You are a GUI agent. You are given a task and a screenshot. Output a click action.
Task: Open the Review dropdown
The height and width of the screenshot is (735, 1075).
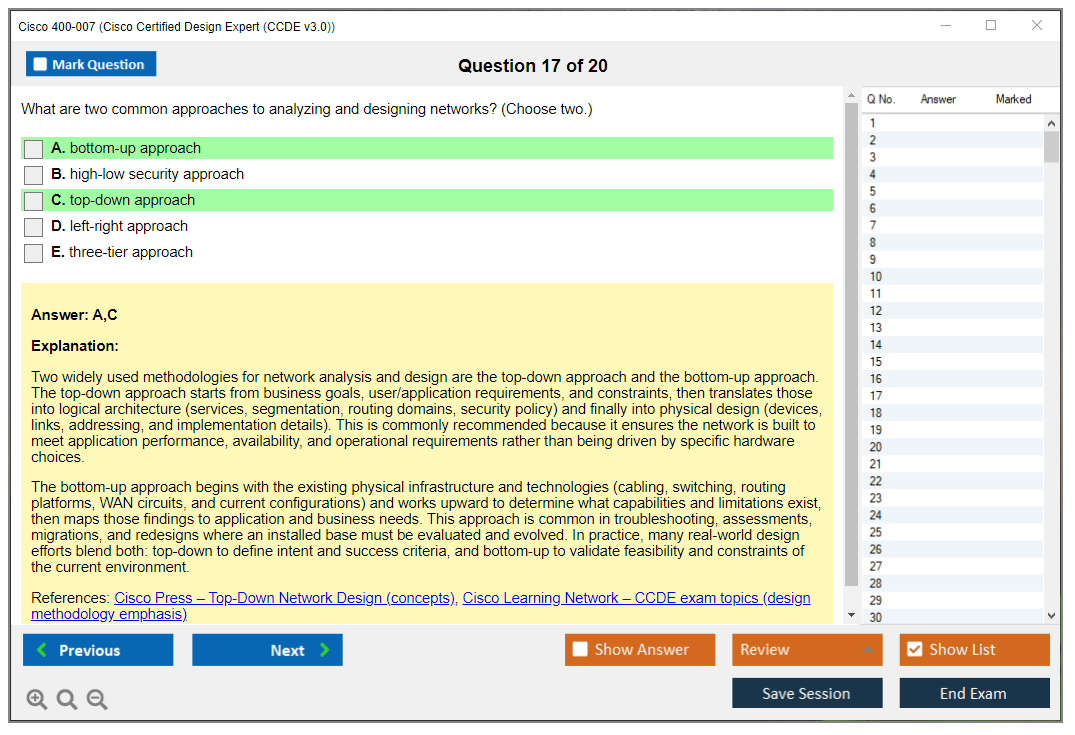point(806,650)
